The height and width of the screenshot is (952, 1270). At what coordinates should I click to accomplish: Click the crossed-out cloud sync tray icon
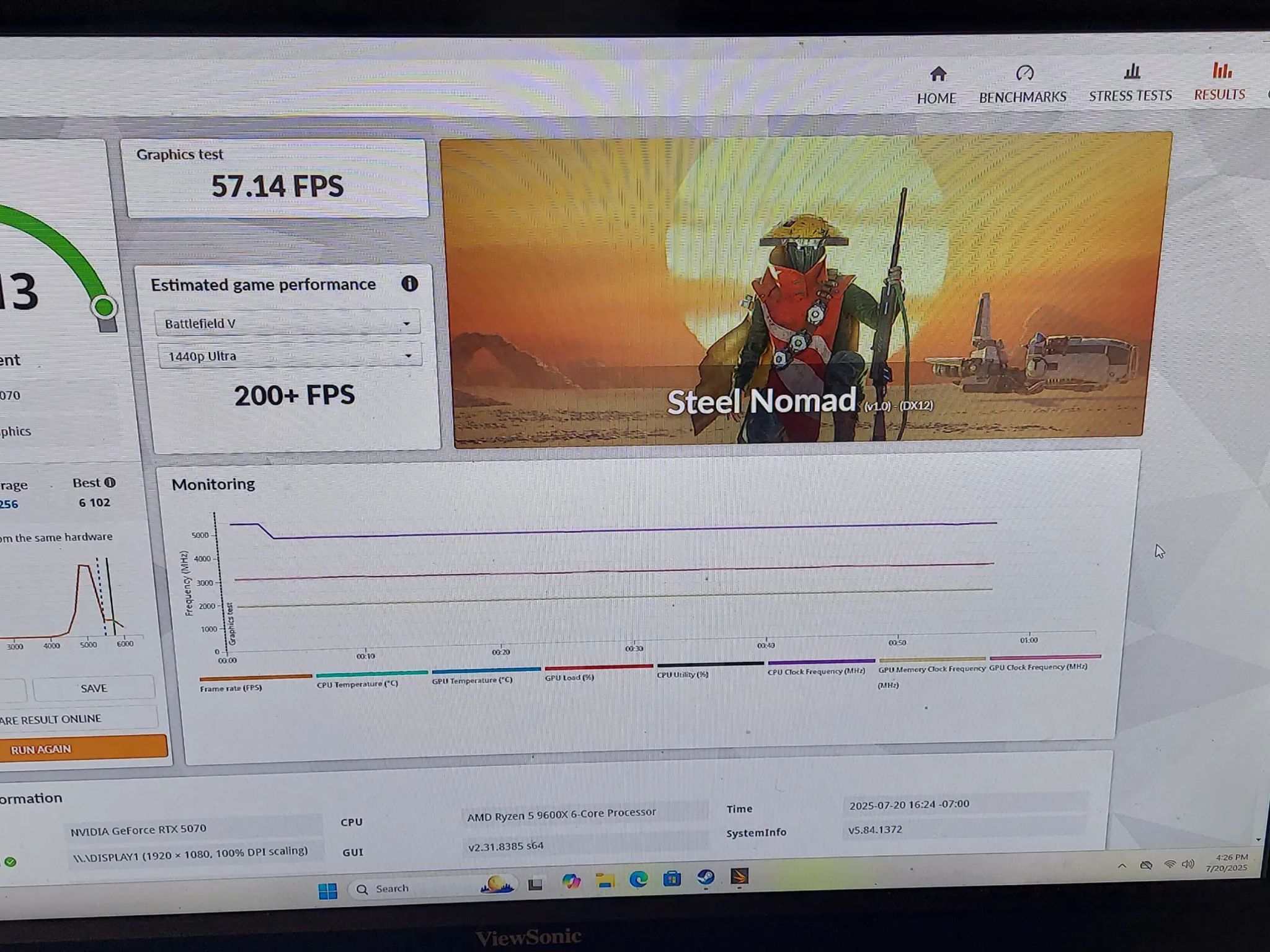1146,865
